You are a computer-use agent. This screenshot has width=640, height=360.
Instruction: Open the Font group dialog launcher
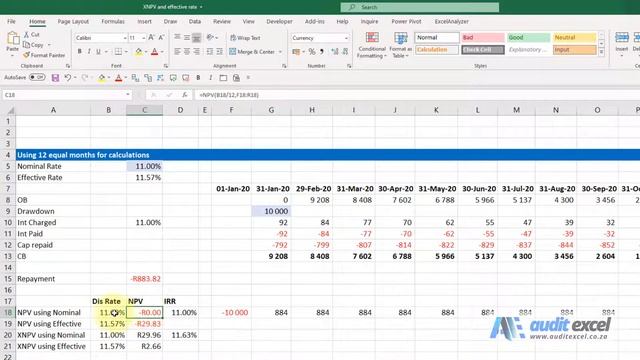pos(166,66)
